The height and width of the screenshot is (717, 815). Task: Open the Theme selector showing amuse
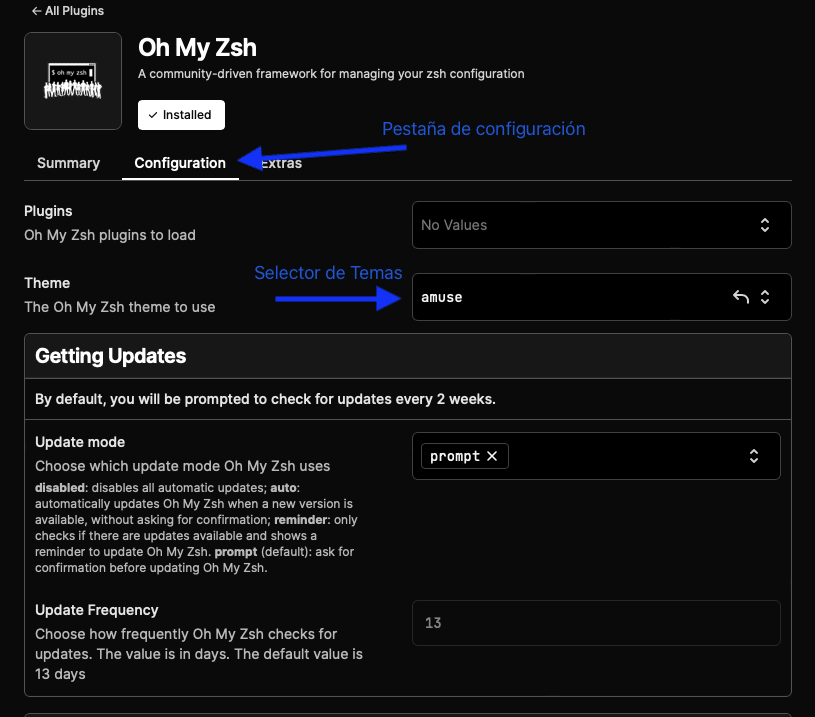(x=601, y=297)
